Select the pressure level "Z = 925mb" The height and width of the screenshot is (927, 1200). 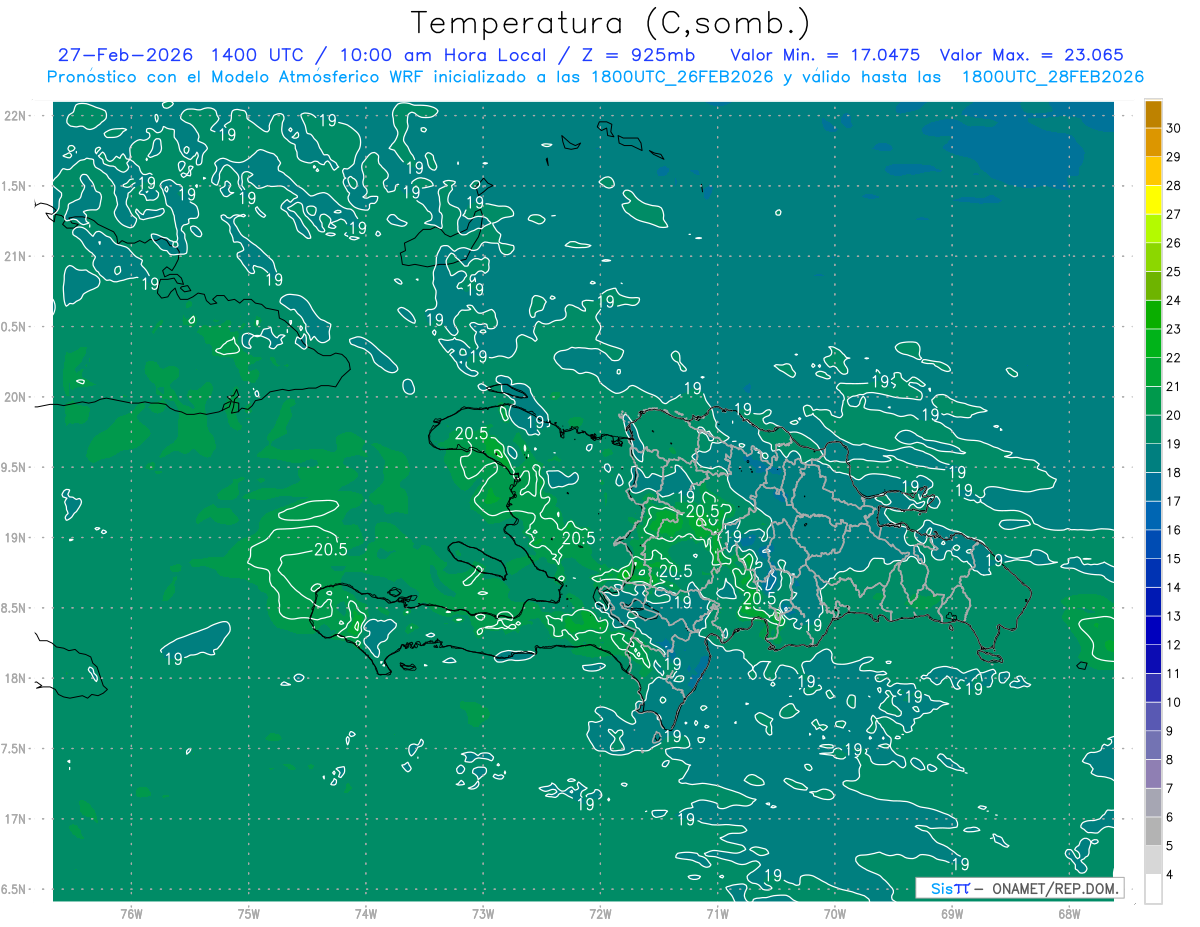636,55
